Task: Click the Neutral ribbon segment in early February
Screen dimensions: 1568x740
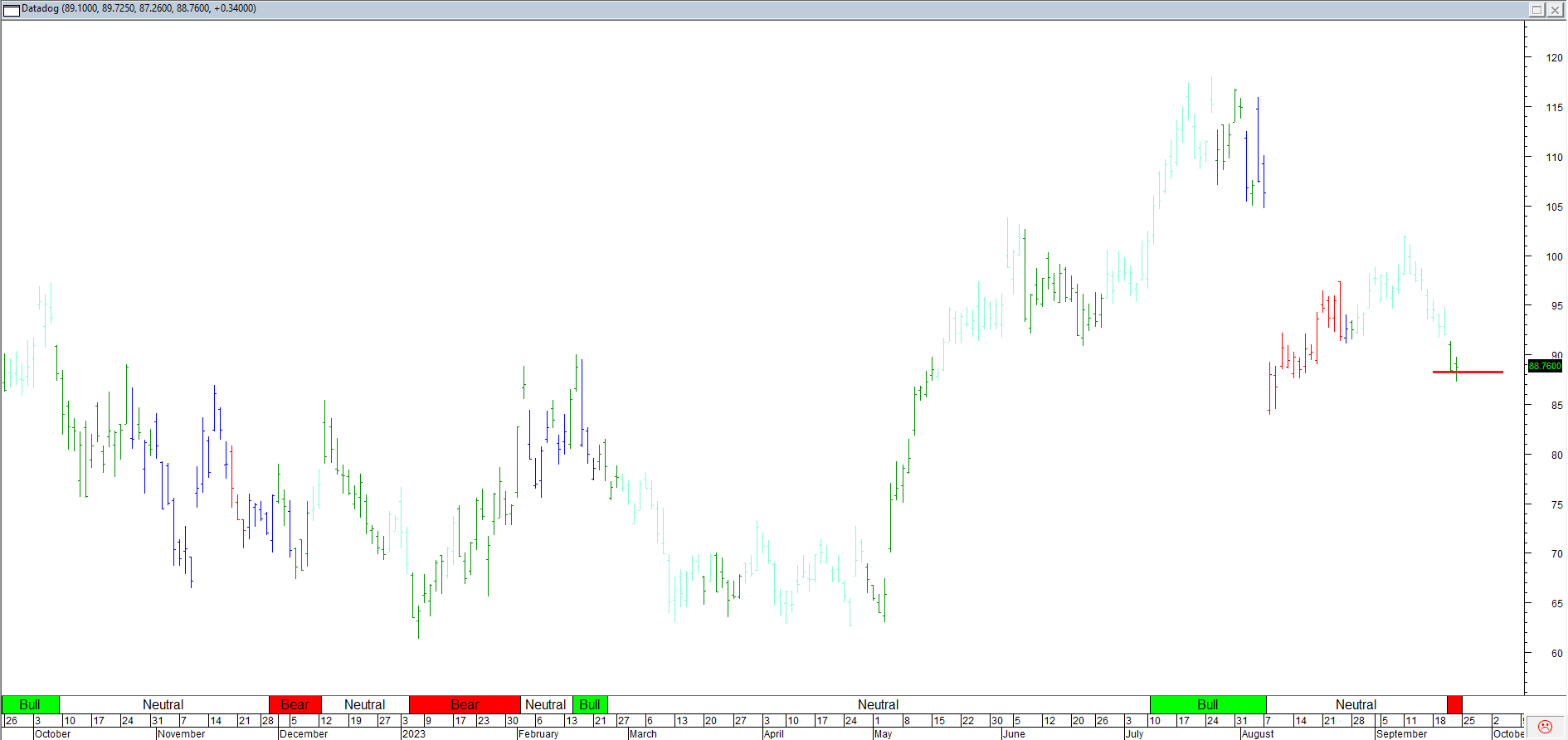Action: point(546,704)
